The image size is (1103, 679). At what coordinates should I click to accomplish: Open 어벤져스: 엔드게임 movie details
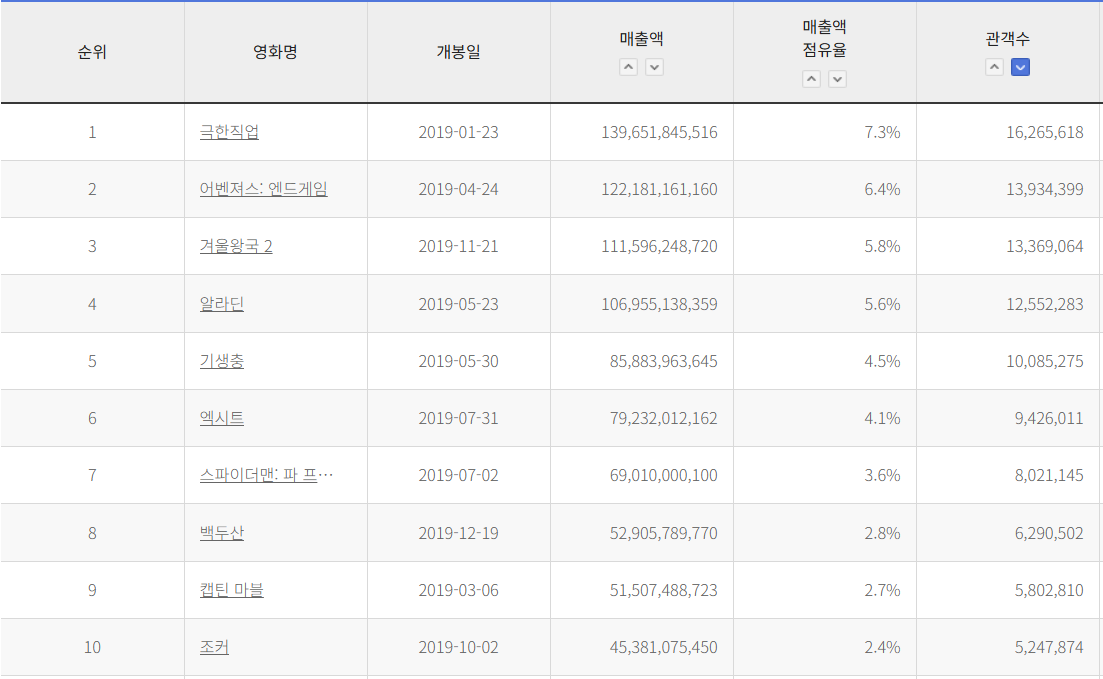pyautogui.click(x=263, y=189)
